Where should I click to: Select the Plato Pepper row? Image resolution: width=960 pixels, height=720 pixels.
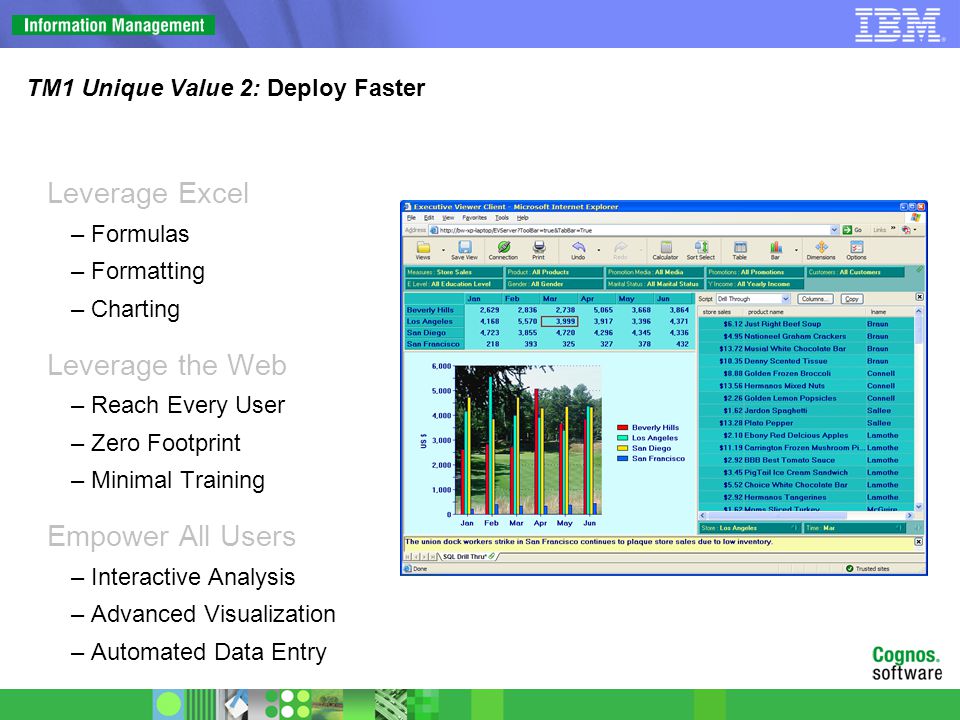tap(806, 423)
